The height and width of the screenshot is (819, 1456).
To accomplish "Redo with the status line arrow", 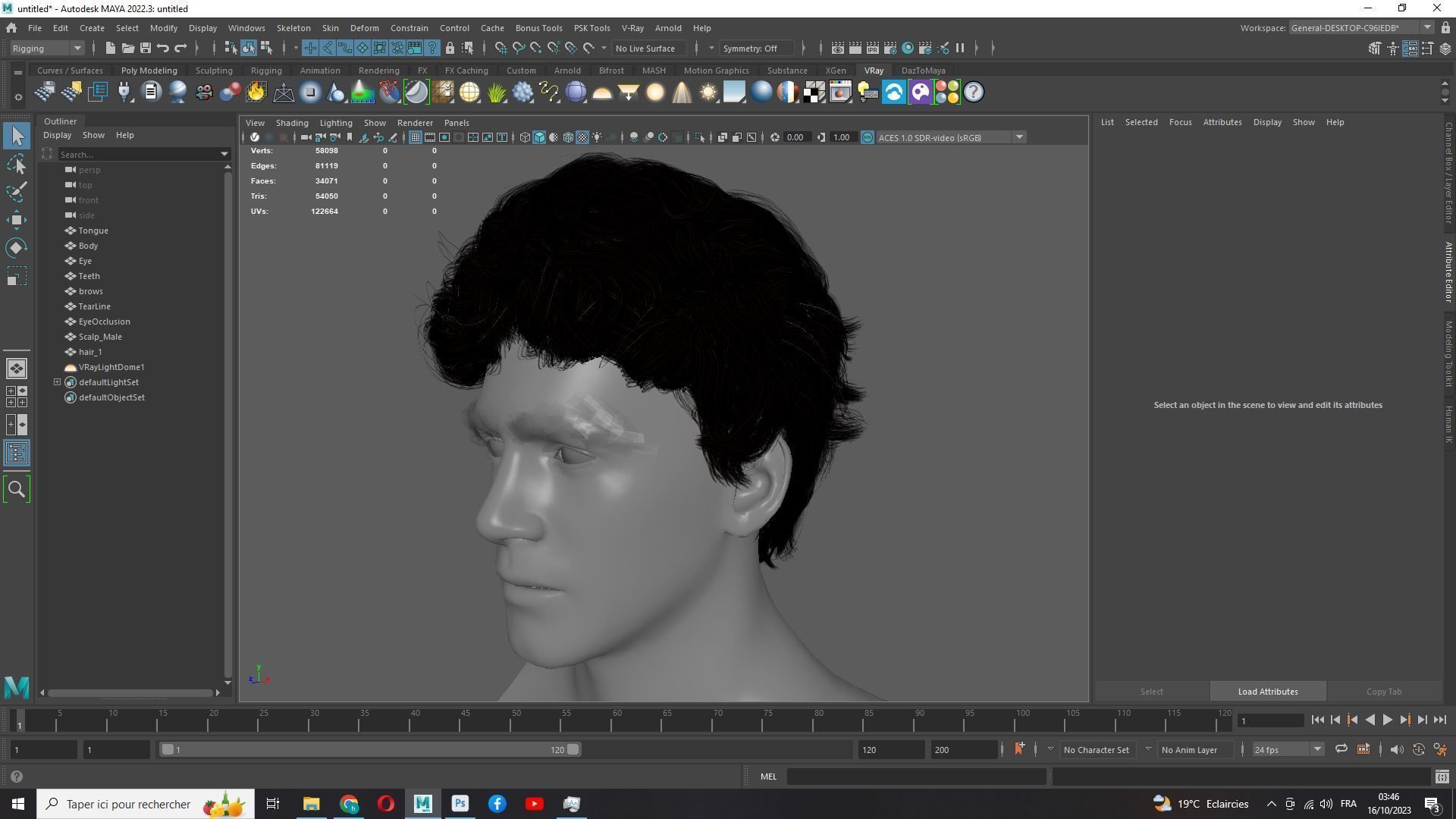I will point(180,49).
